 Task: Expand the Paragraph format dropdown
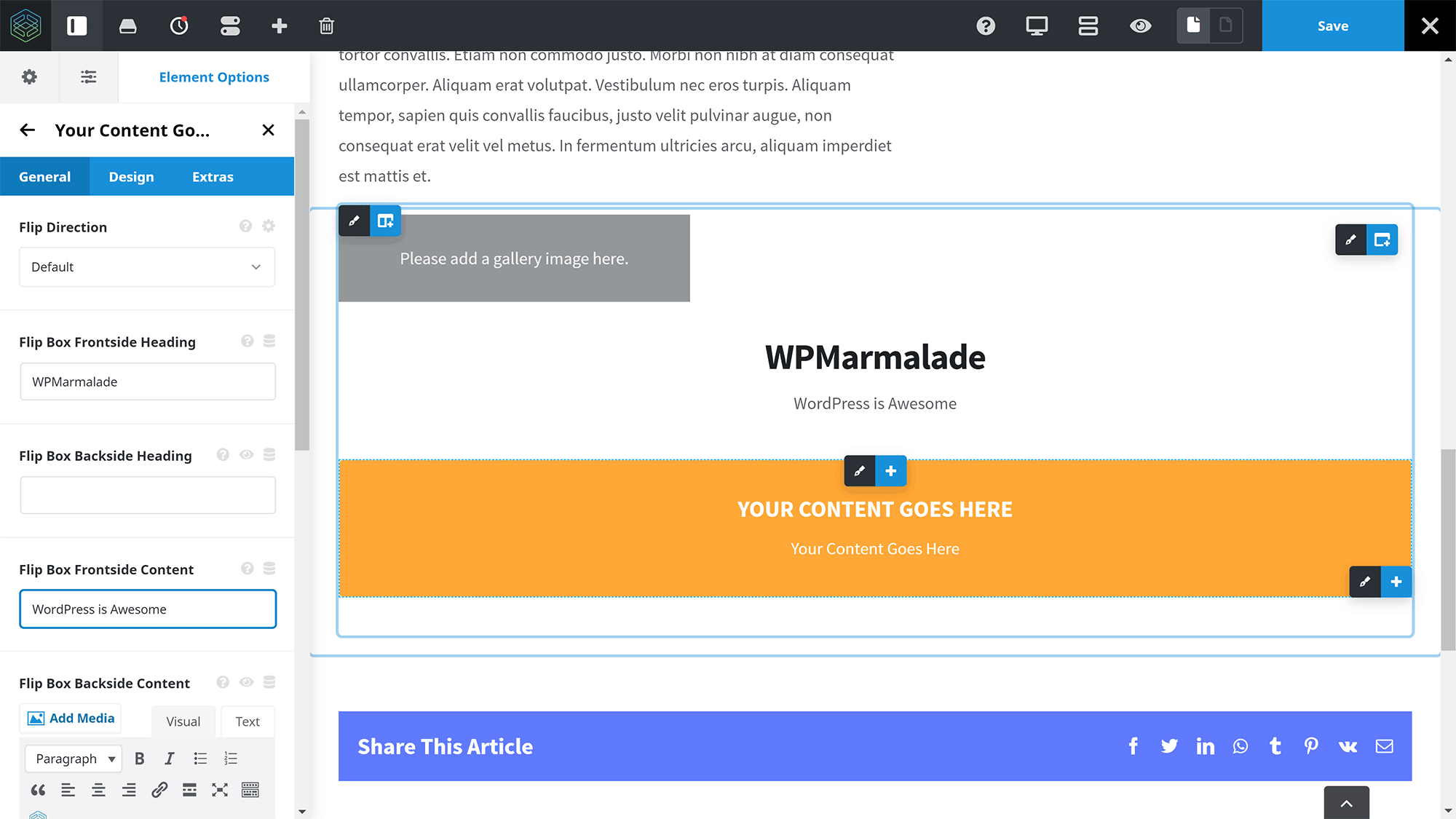(74, 759)
